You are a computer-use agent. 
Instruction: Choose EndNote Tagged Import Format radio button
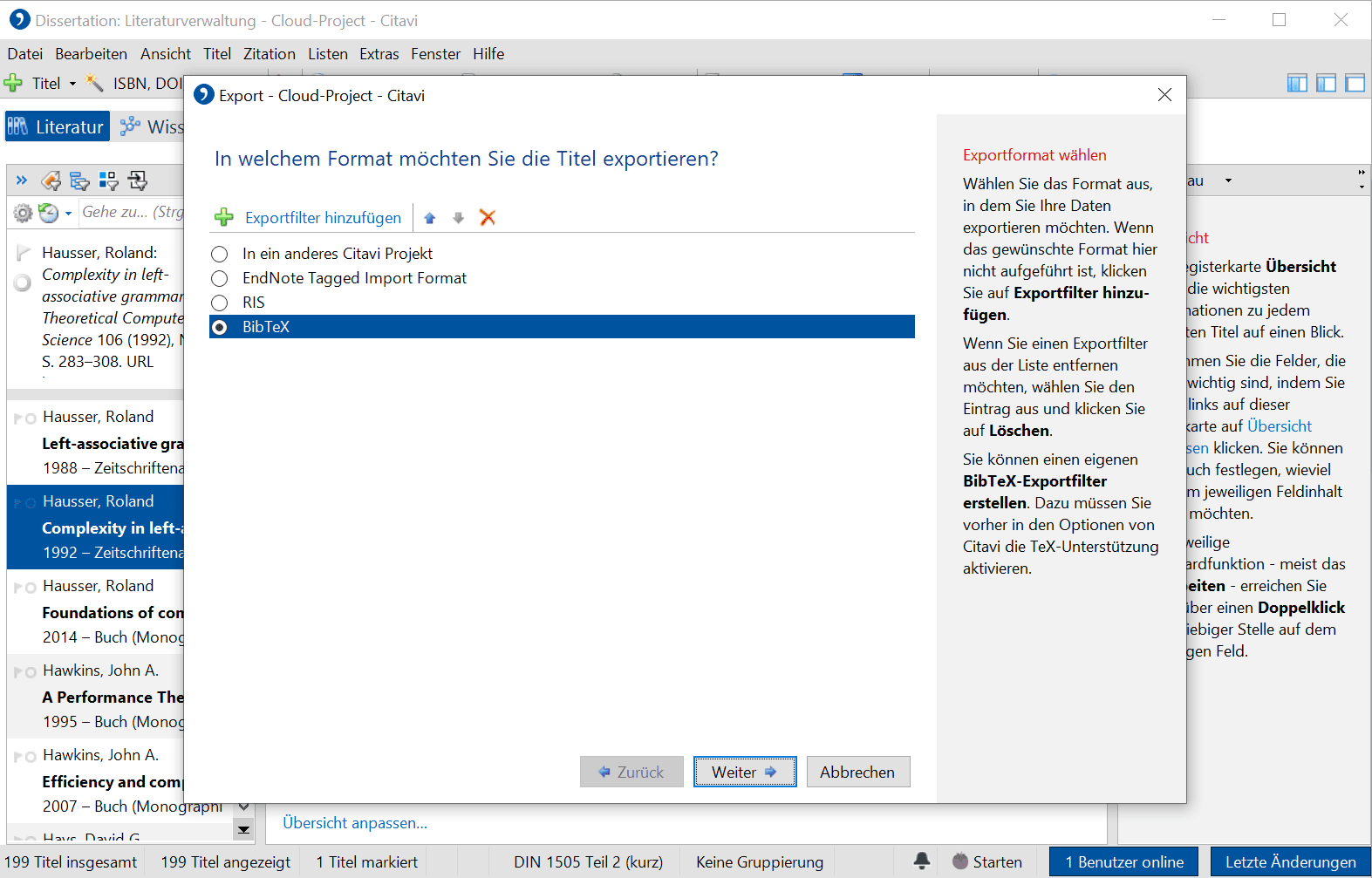(220, 278)
